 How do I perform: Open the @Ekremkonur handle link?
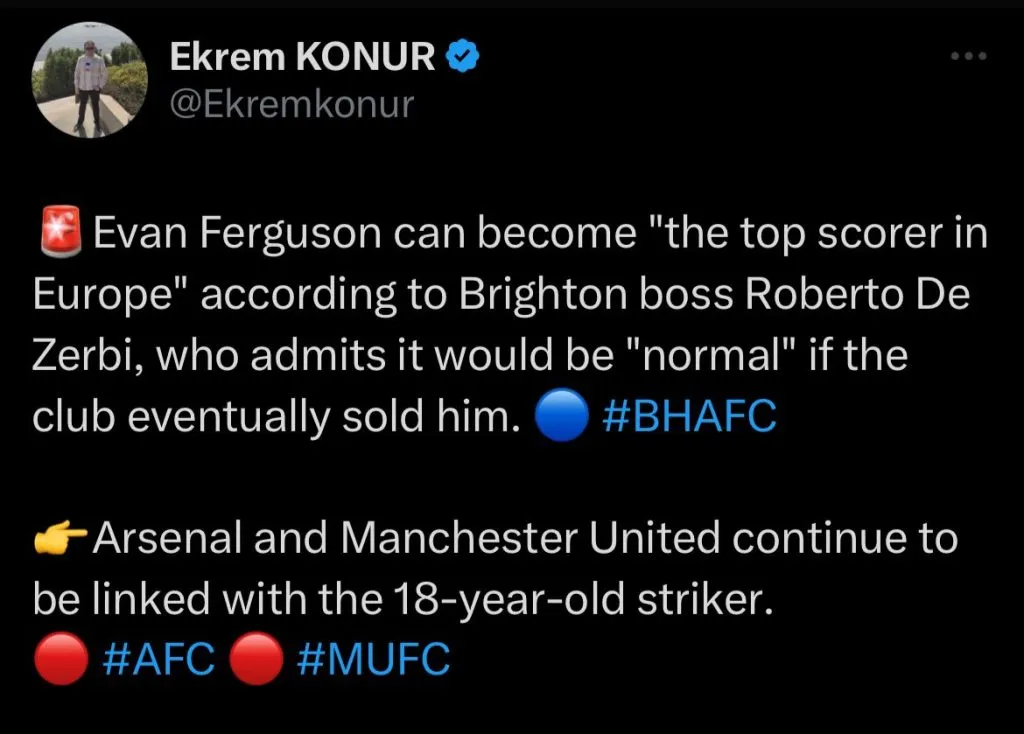(291, 104)
